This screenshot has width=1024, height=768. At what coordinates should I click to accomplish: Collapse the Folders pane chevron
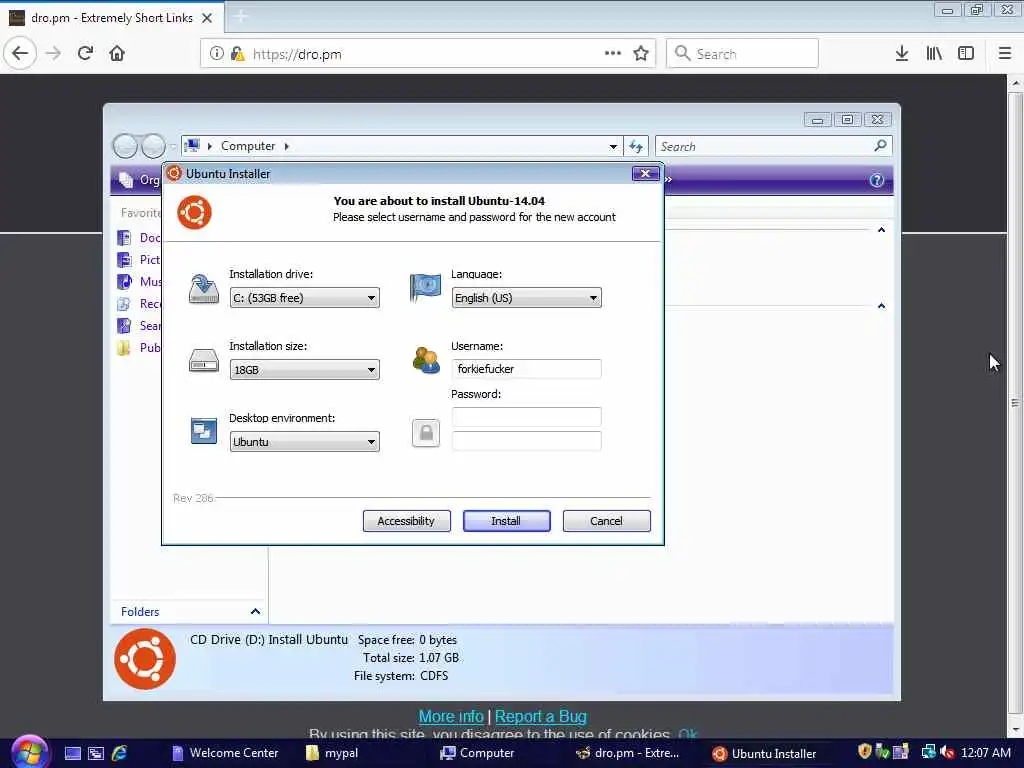coord(255,612)
